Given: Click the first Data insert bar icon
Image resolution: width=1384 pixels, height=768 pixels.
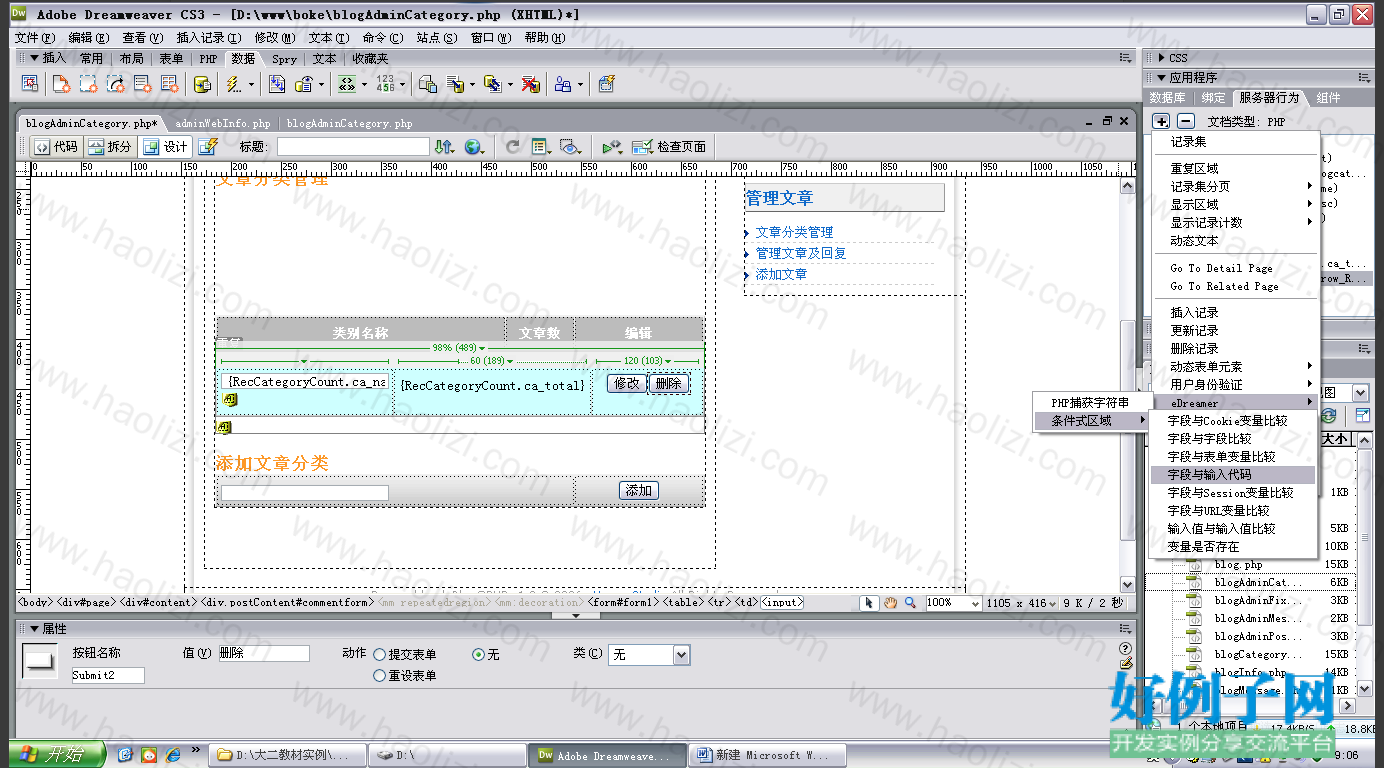Looking at the screenshot, I should tap(30, 84).
